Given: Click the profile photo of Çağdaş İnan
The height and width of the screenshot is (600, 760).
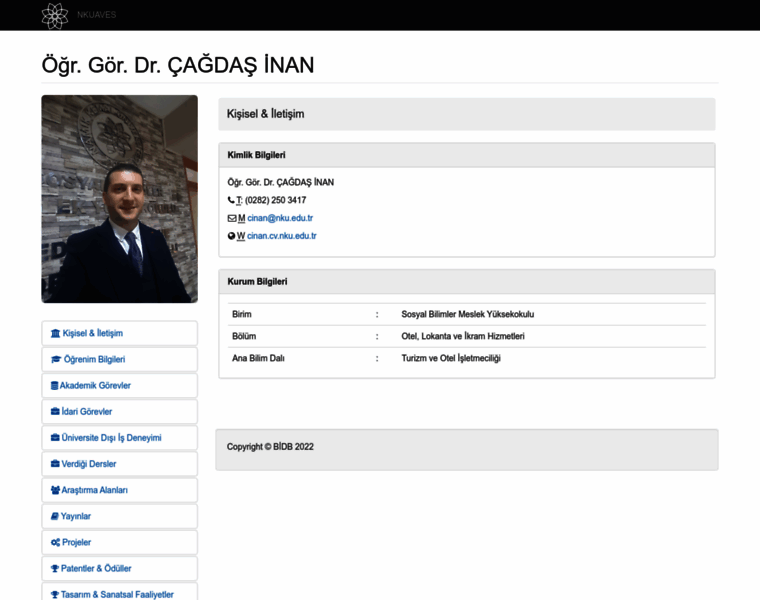Looking at the screenshot, I should pyautogui.click(x=119, y=199).
